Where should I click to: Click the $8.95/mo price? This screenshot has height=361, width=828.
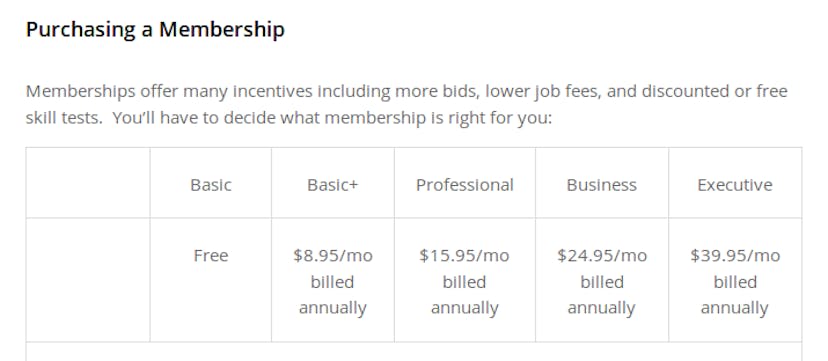click(333, 255)
